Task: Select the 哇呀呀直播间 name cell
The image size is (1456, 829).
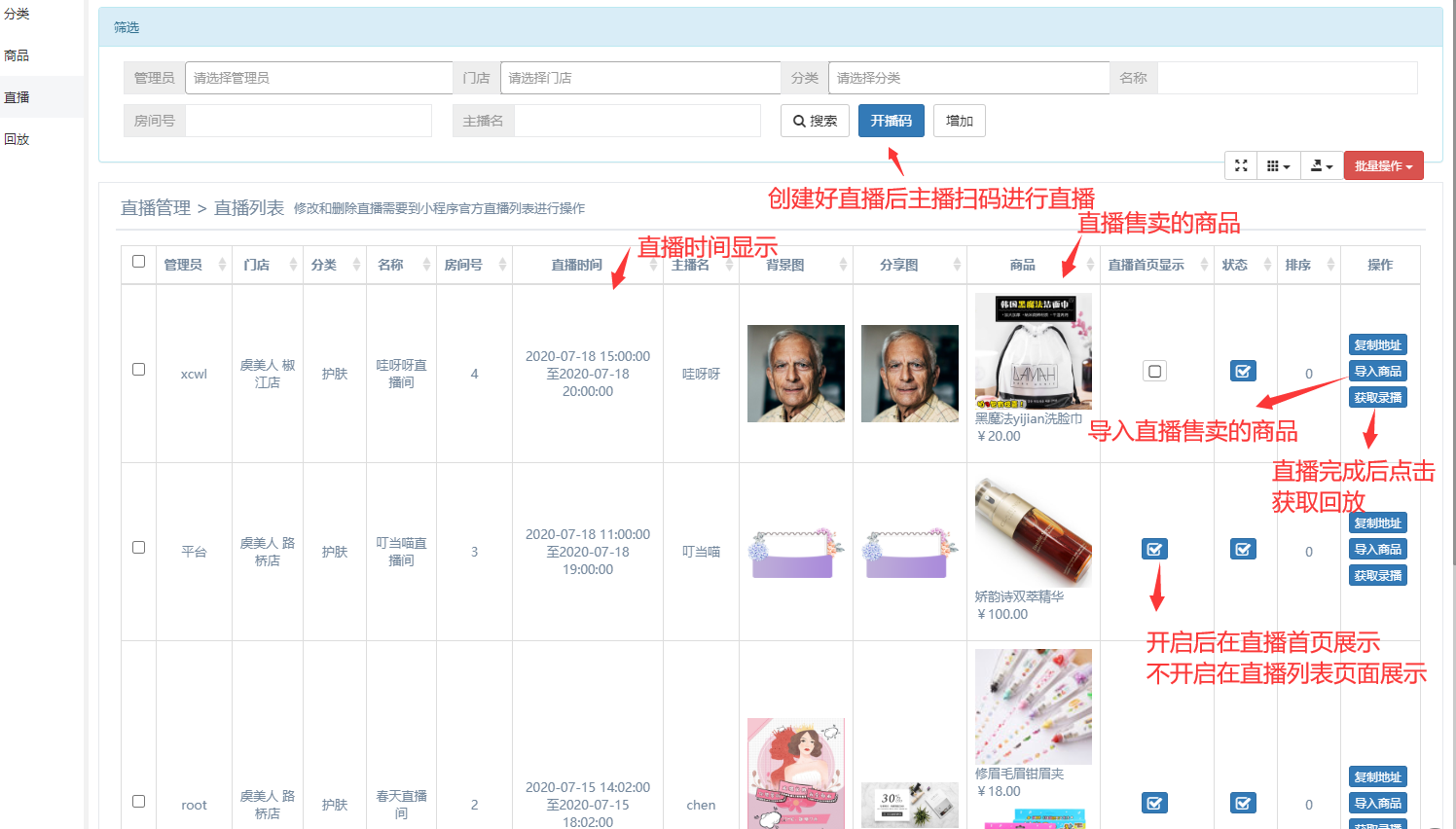Action: coord(401,374)
